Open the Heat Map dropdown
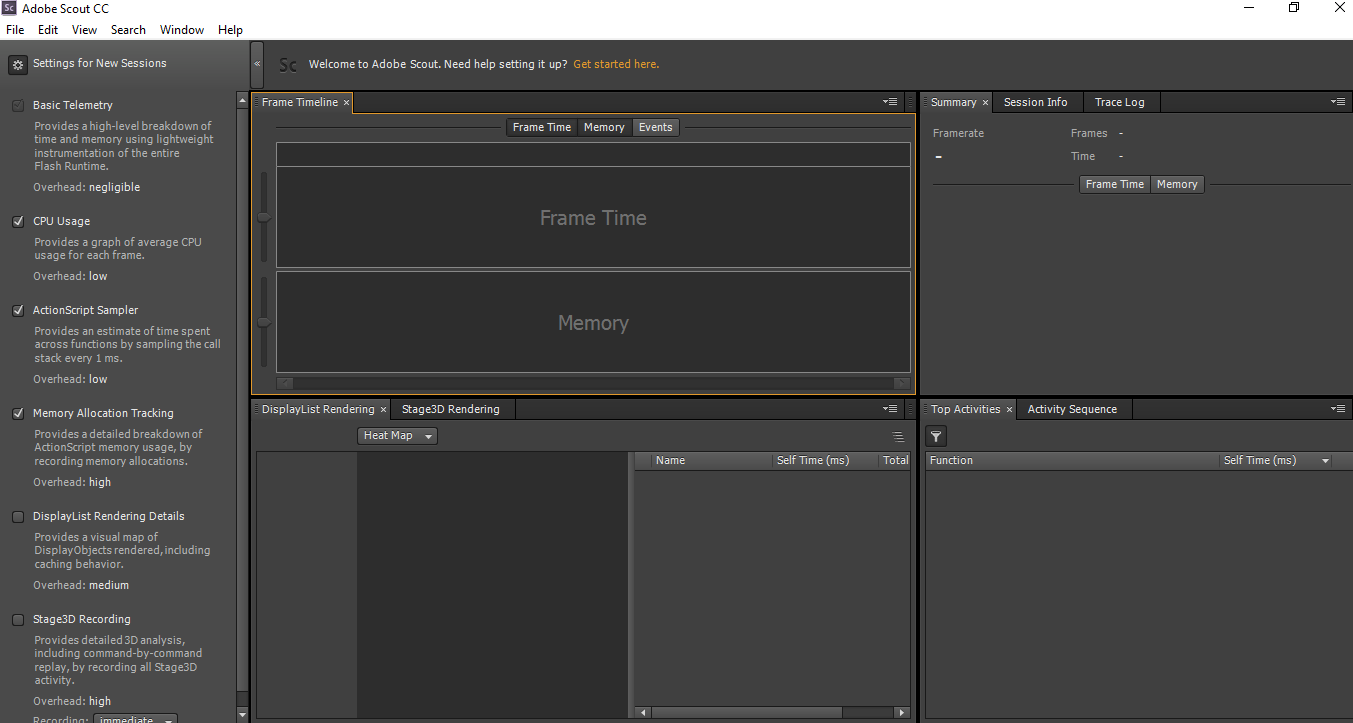The width and height of the screenshot is (1353, 723). coord(397,436)
